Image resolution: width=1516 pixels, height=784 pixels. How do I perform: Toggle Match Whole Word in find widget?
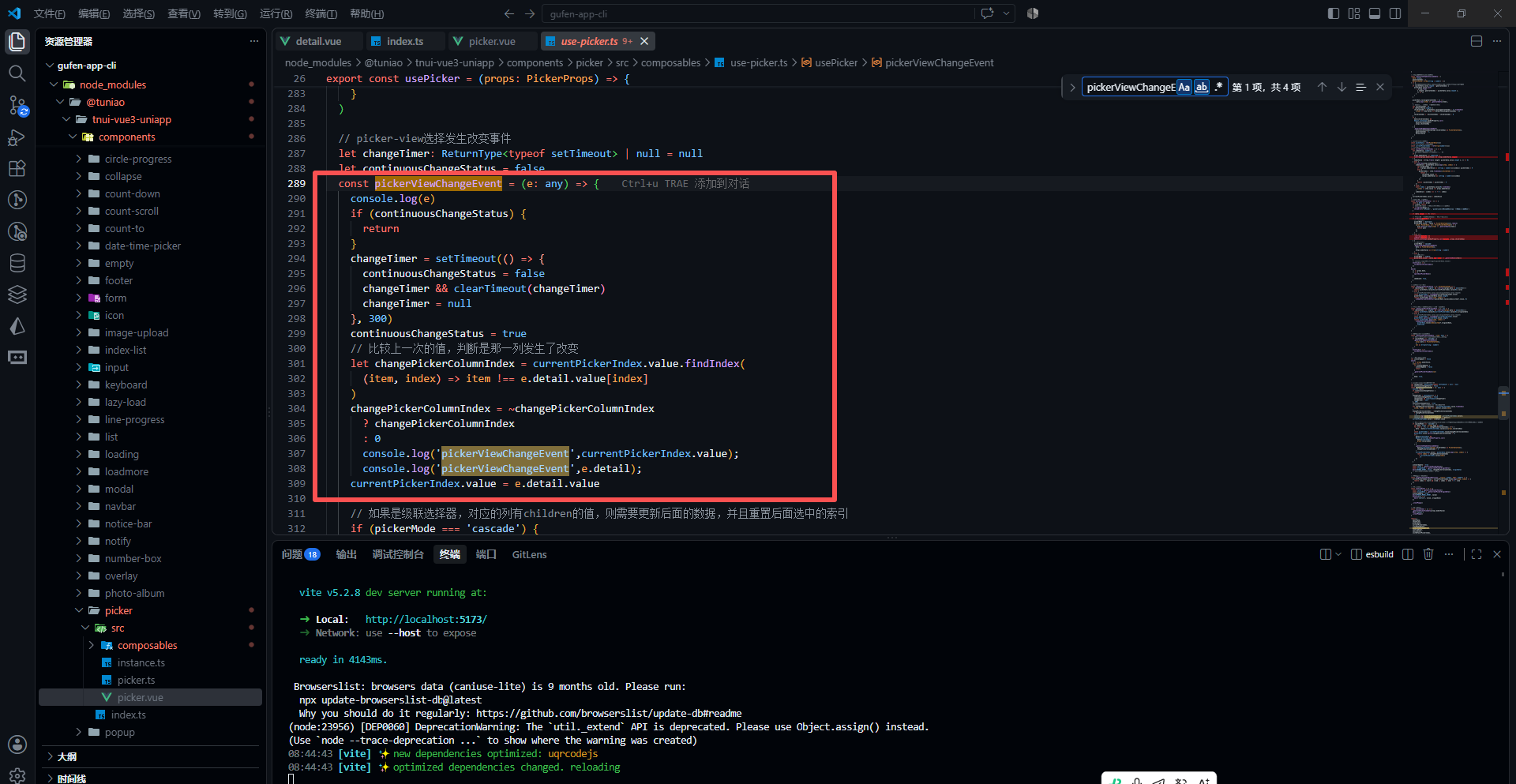[1201, 87]
